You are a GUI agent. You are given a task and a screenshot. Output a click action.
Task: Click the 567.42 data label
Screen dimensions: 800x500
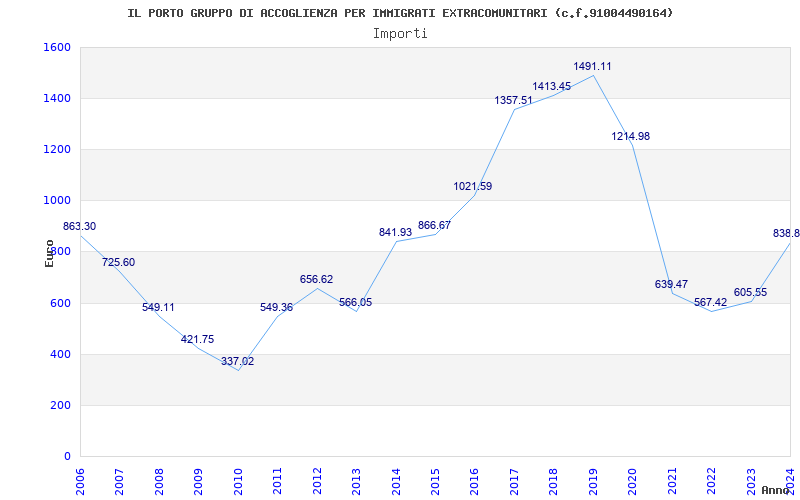tap(710, 302)
